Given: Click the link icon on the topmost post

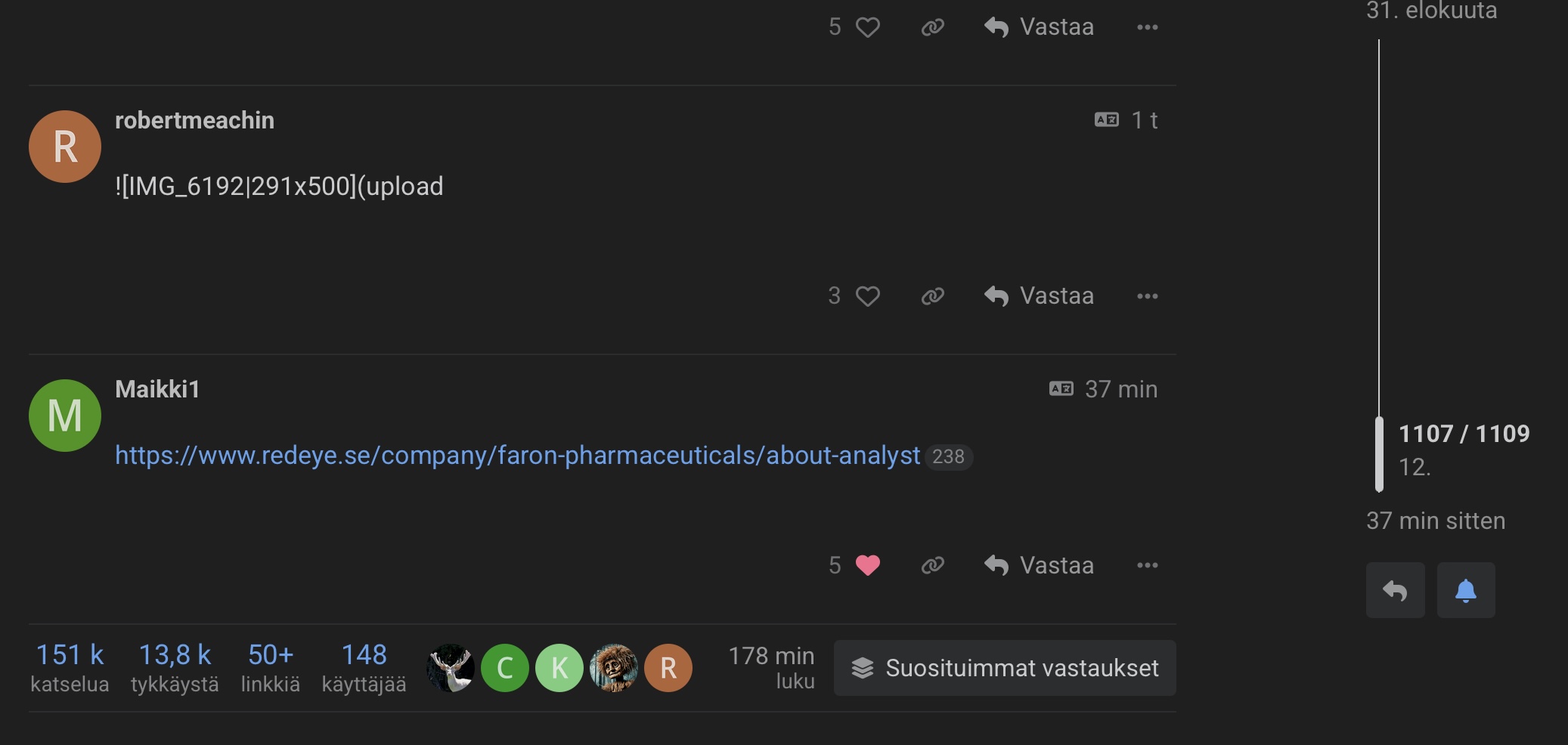Looking at the screenshot, I should point(932,28).
